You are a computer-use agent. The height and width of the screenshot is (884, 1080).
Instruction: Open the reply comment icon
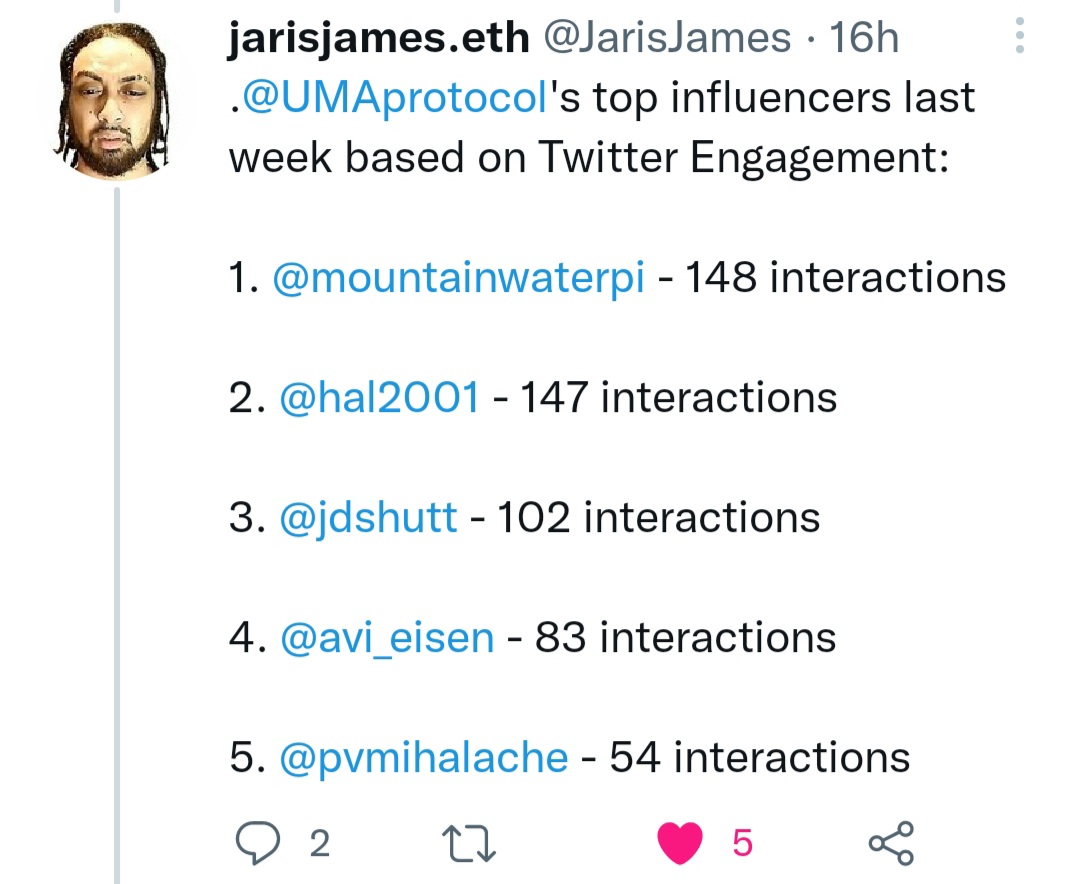pos(258,843)
